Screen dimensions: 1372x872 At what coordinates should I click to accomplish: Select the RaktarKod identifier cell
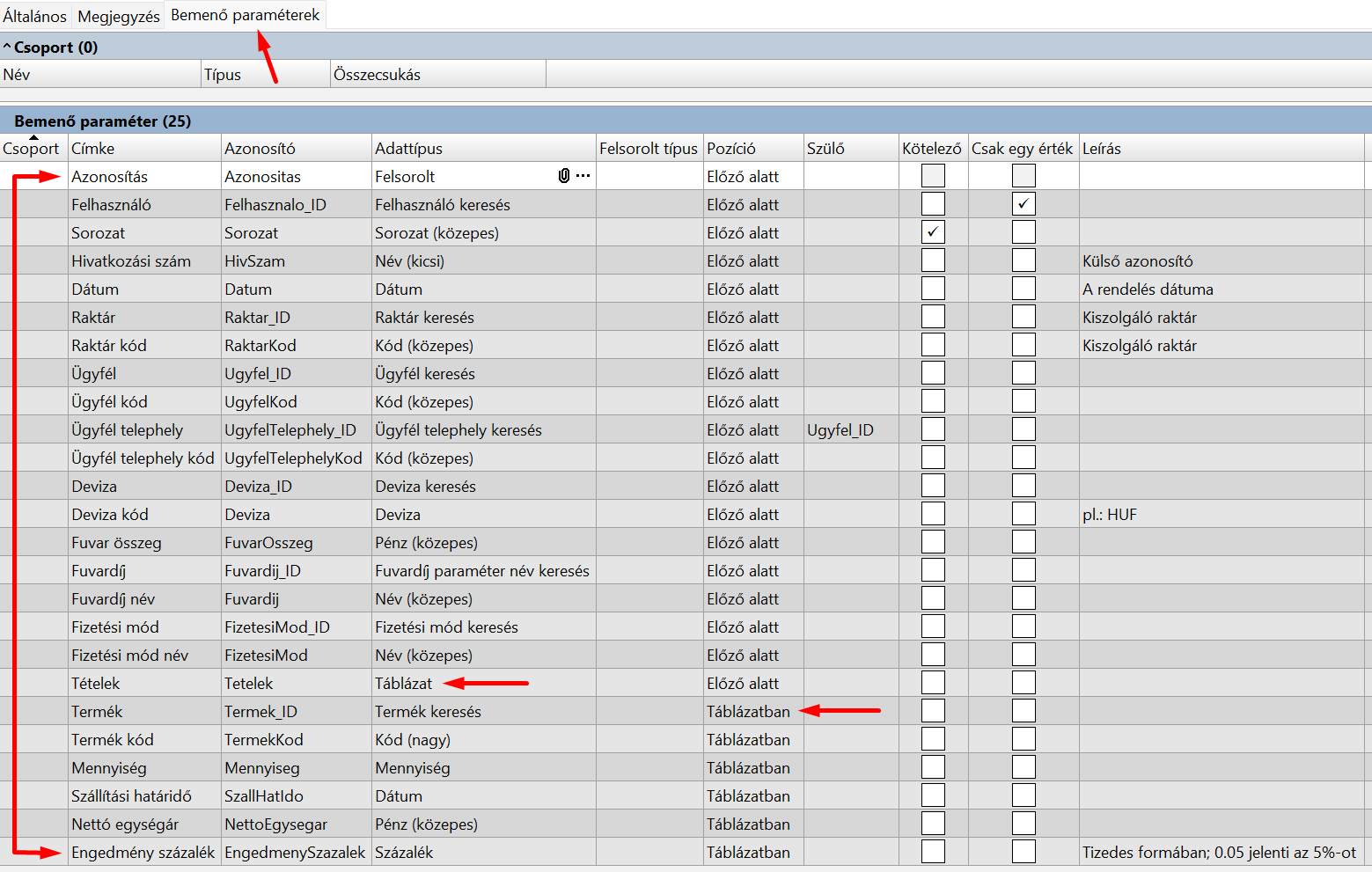(297, 345)
